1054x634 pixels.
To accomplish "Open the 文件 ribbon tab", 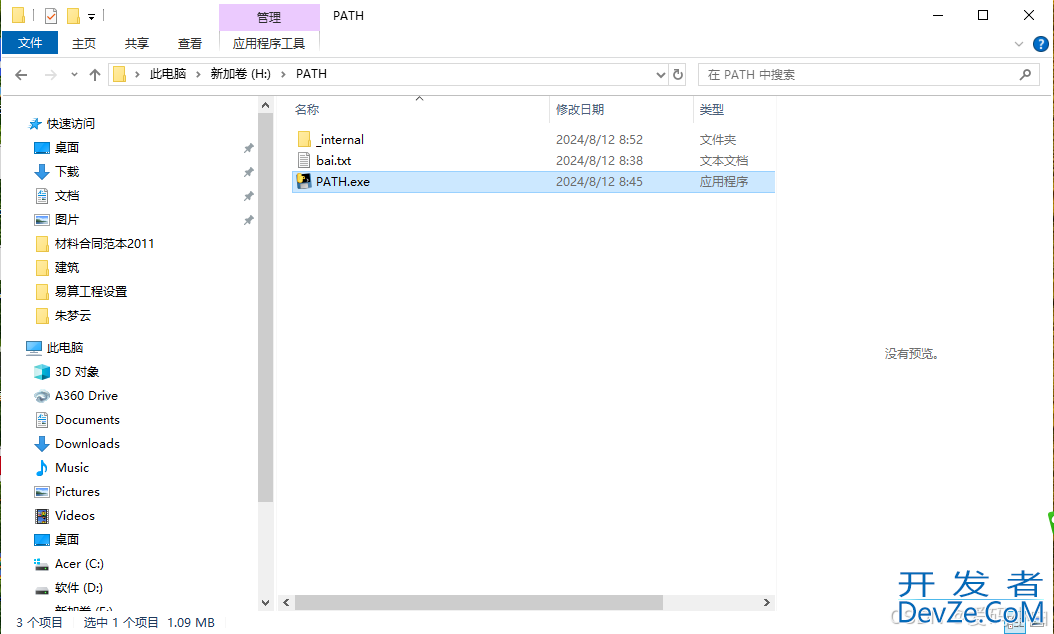I will [30, 43].
